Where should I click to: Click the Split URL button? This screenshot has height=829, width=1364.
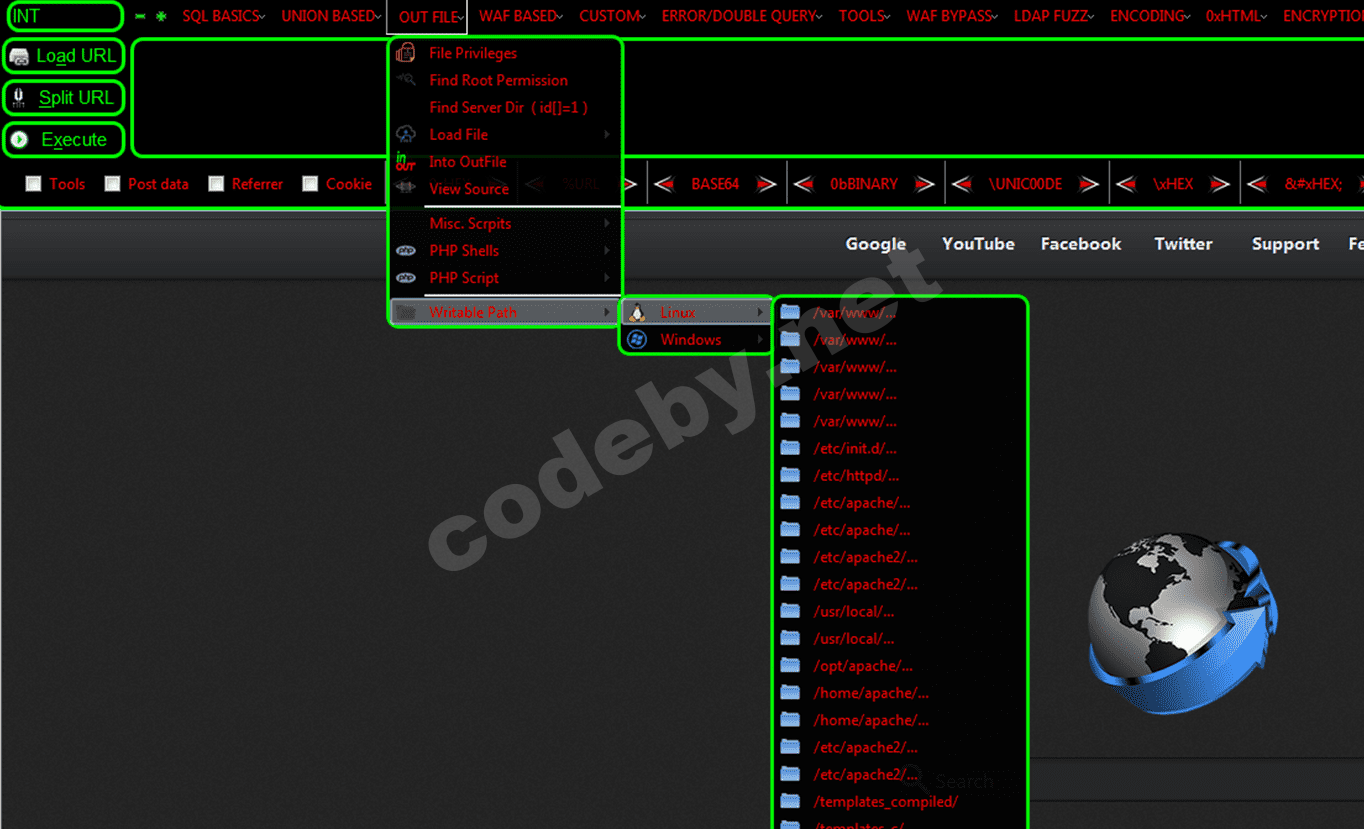coord(64,98)
